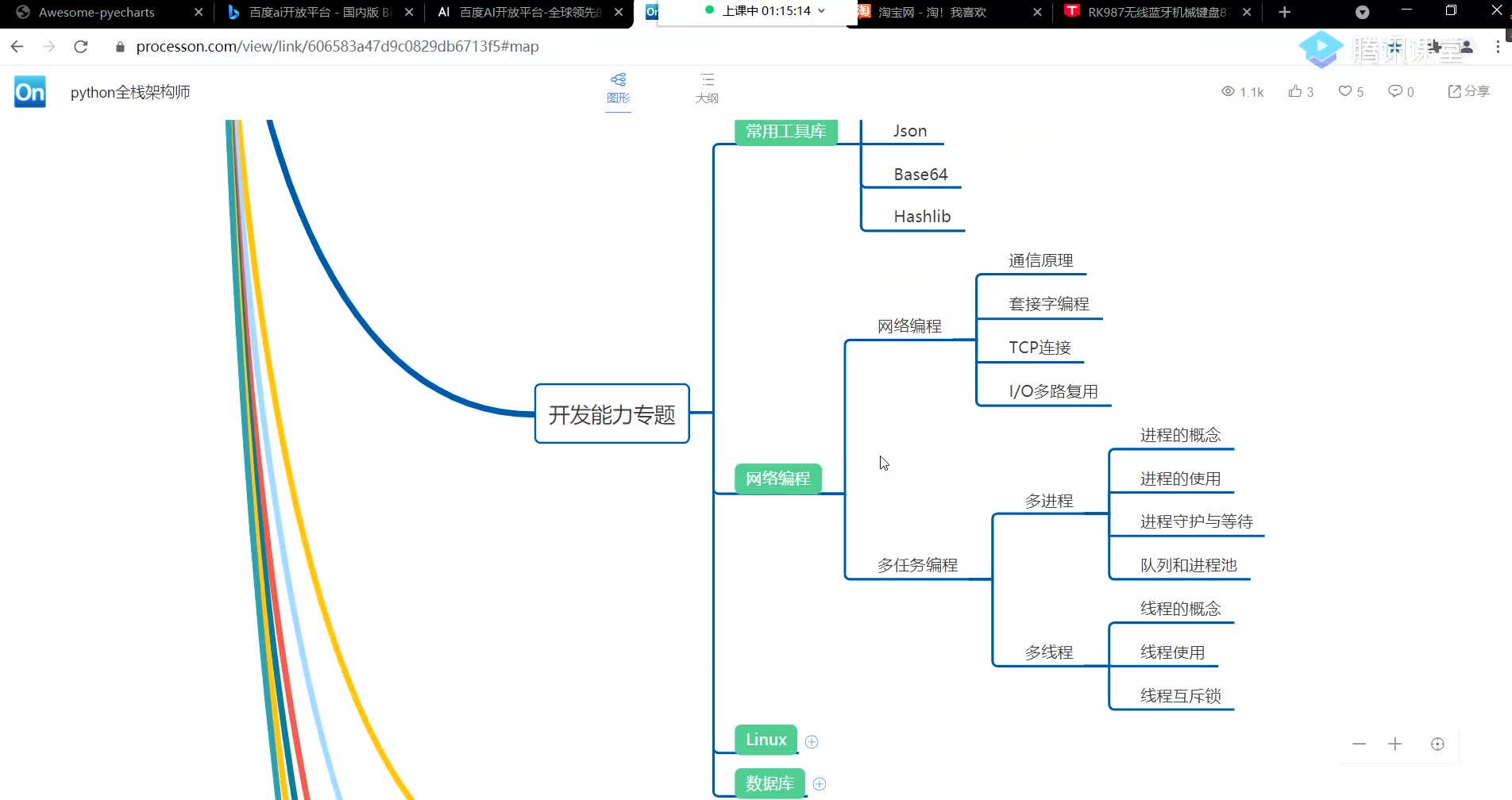Viewport: 1512px width, 800px height.
Task: Click the python全栈架构师 document title
Action: click(x=130, y=92)
